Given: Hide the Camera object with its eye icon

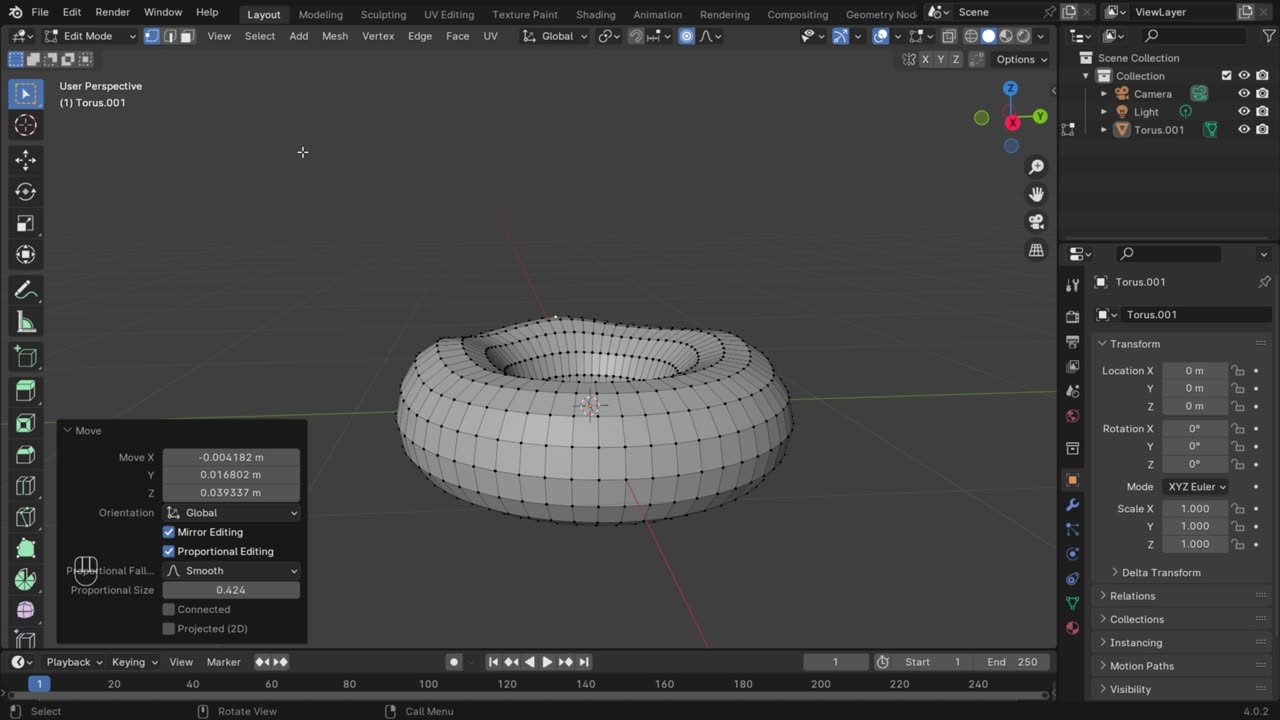Looking at the screenshot, I should pos(1244,94).
